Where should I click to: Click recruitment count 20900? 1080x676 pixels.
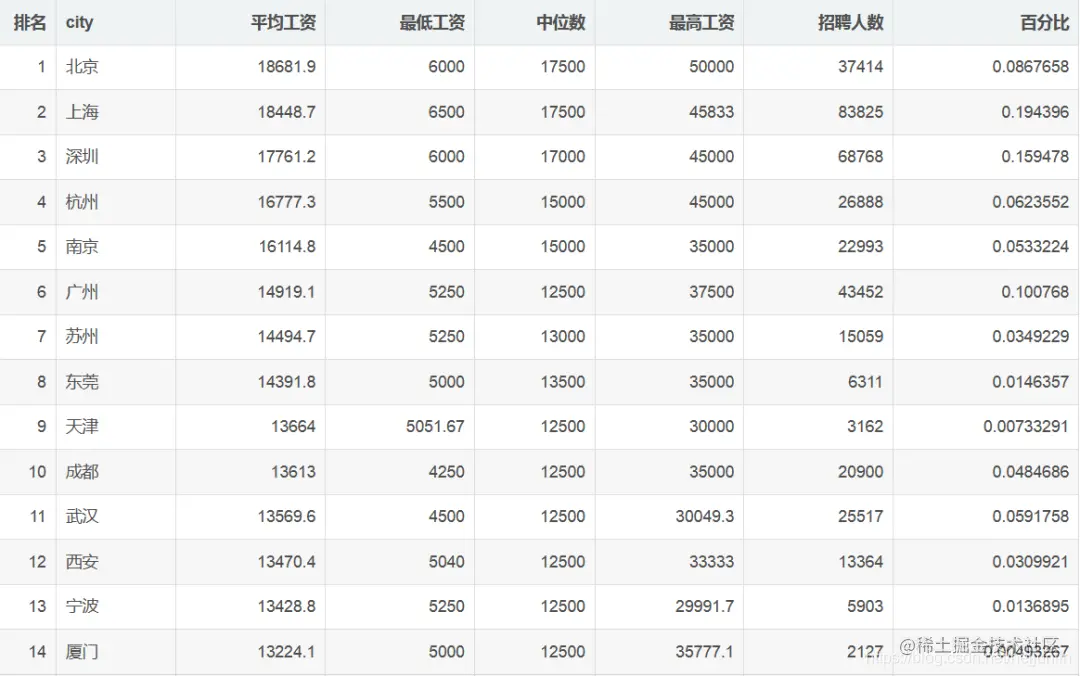860,472
